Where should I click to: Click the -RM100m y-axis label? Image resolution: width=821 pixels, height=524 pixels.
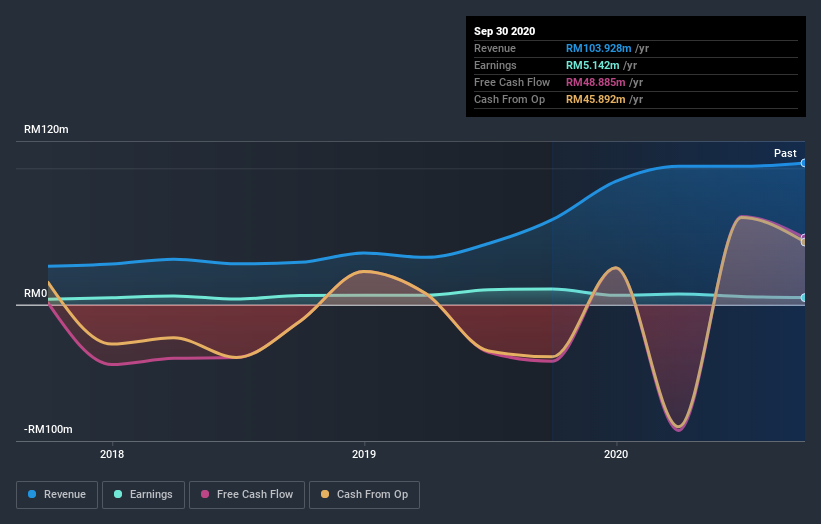(x=48, y=429)
